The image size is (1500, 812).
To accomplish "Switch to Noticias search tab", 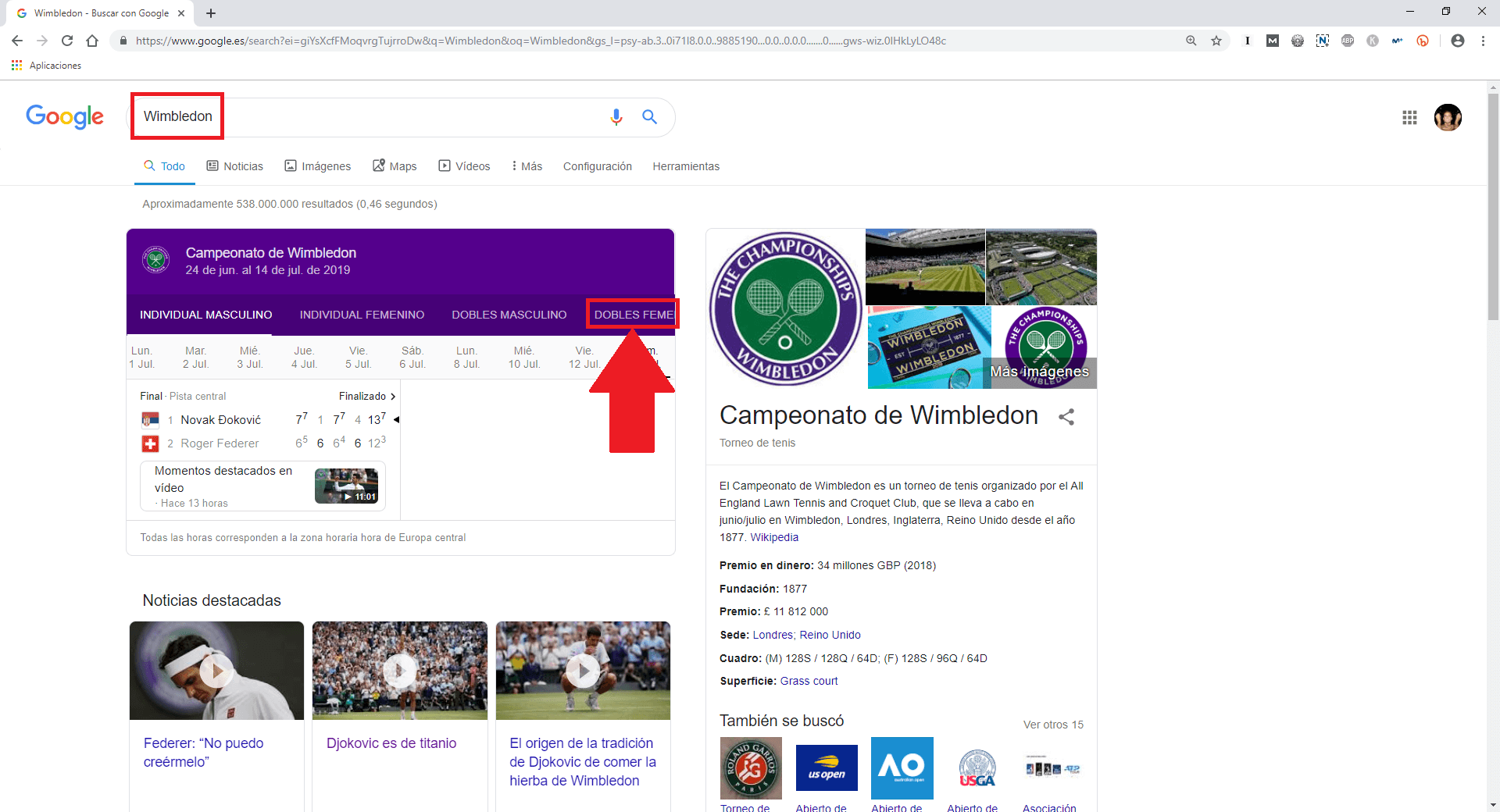I will [235, 166].
